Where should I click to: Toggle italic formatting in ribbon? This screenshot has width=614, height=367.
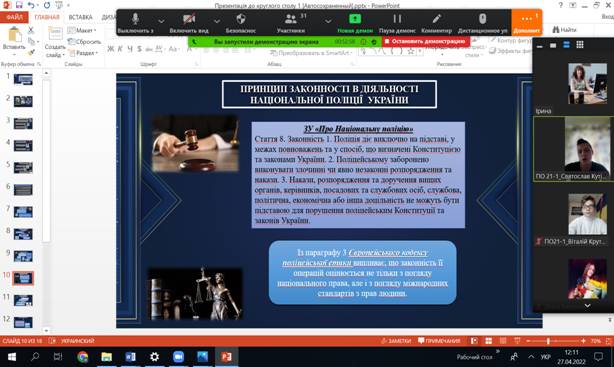[120, 49]
